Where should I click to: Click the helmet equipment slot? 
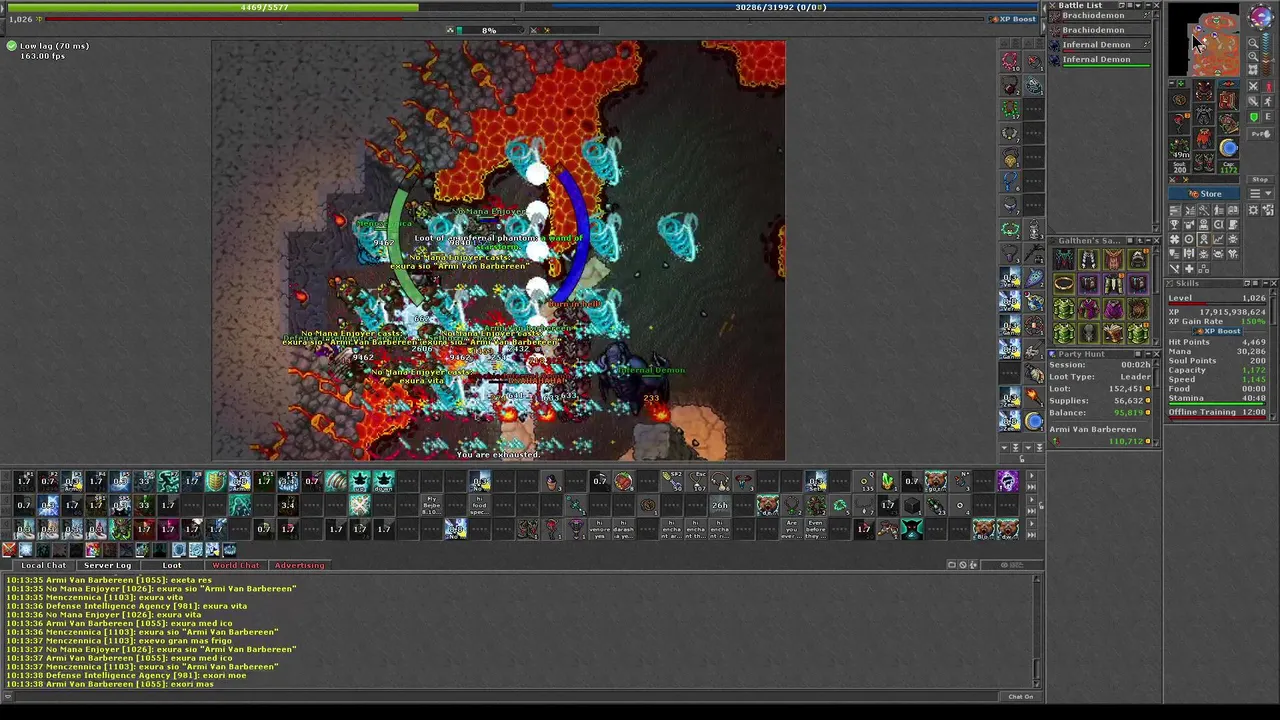pos(1204,90)
